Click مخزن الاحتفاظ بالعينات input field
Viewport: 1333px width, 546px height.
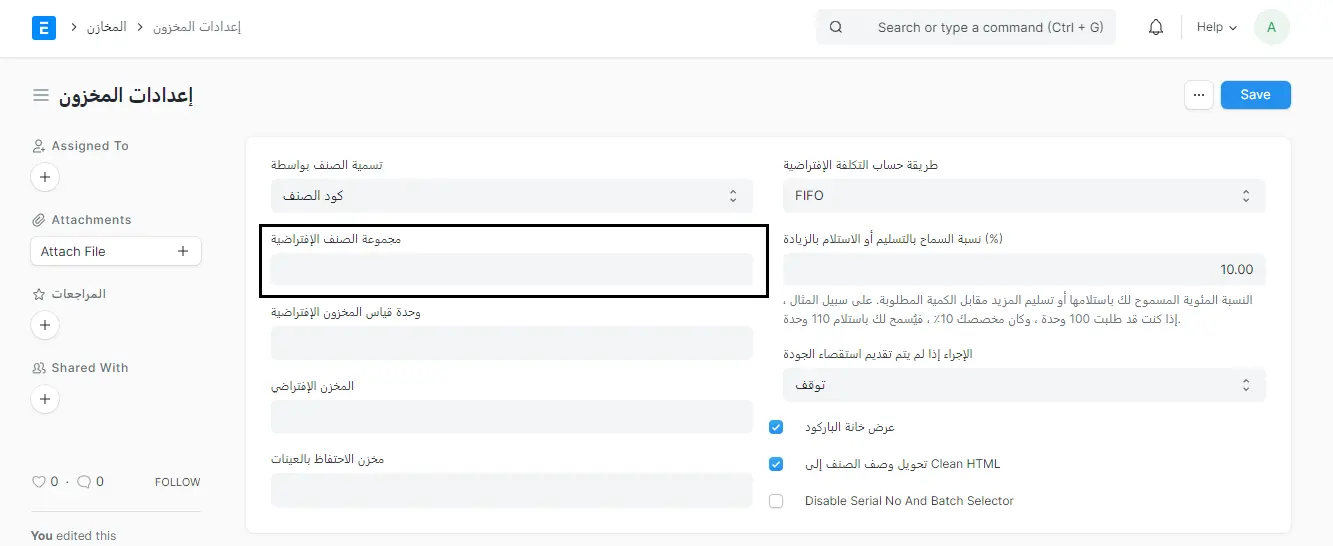coord(512,490)
